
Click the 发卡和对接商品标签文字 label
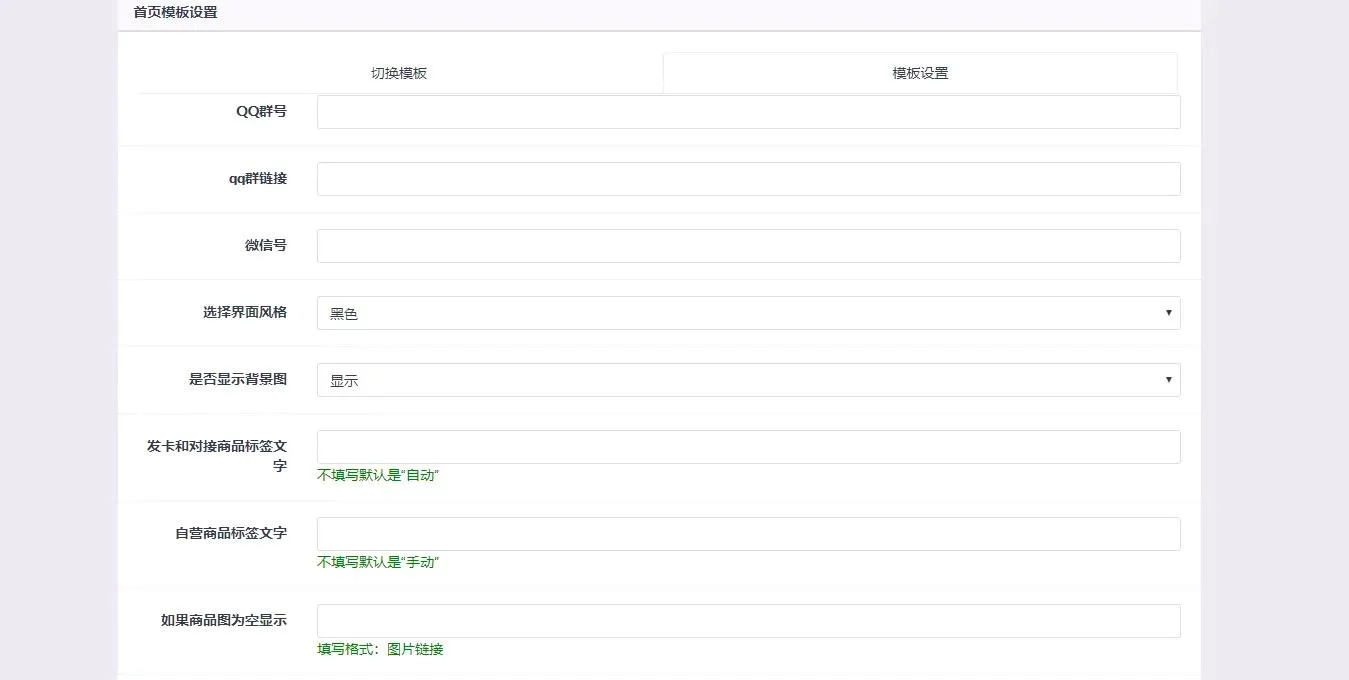coord(217,456)
